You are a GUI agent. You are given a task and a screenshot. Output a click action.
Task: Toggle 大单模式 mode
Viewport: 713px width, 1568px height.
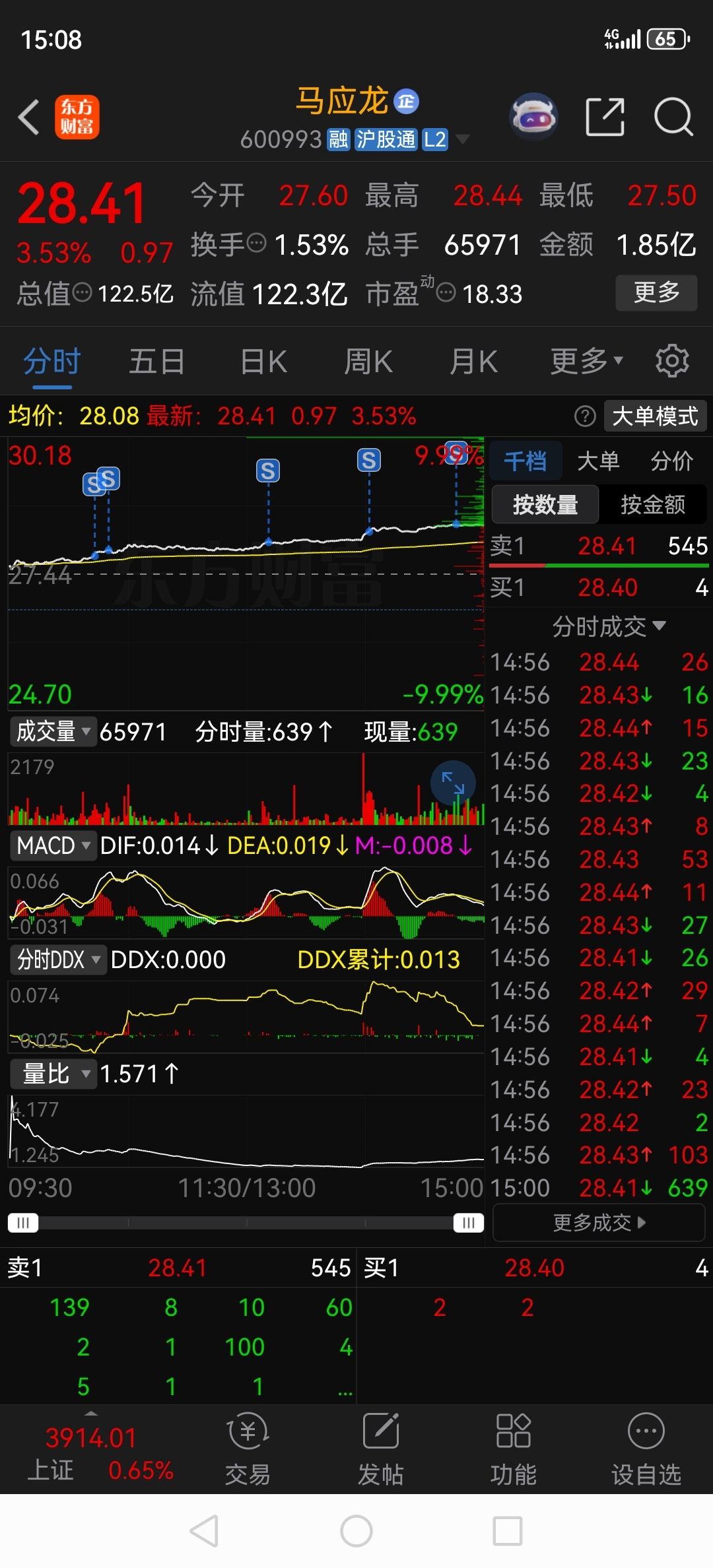pyautogui.click(x=656, y=416)
